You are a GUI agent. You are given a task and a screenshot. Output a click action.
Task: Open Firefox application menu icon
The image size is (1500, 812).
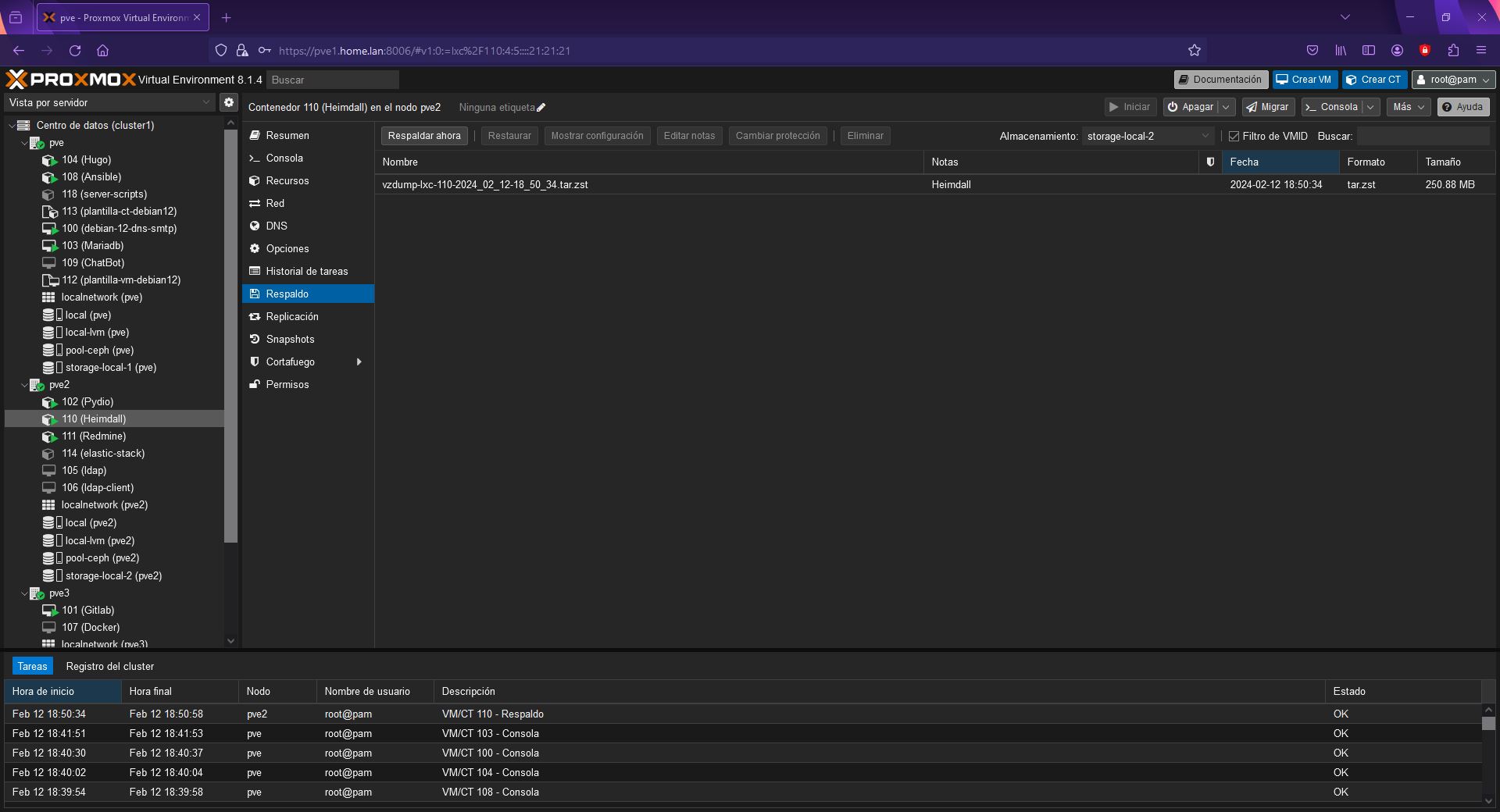1480,51
